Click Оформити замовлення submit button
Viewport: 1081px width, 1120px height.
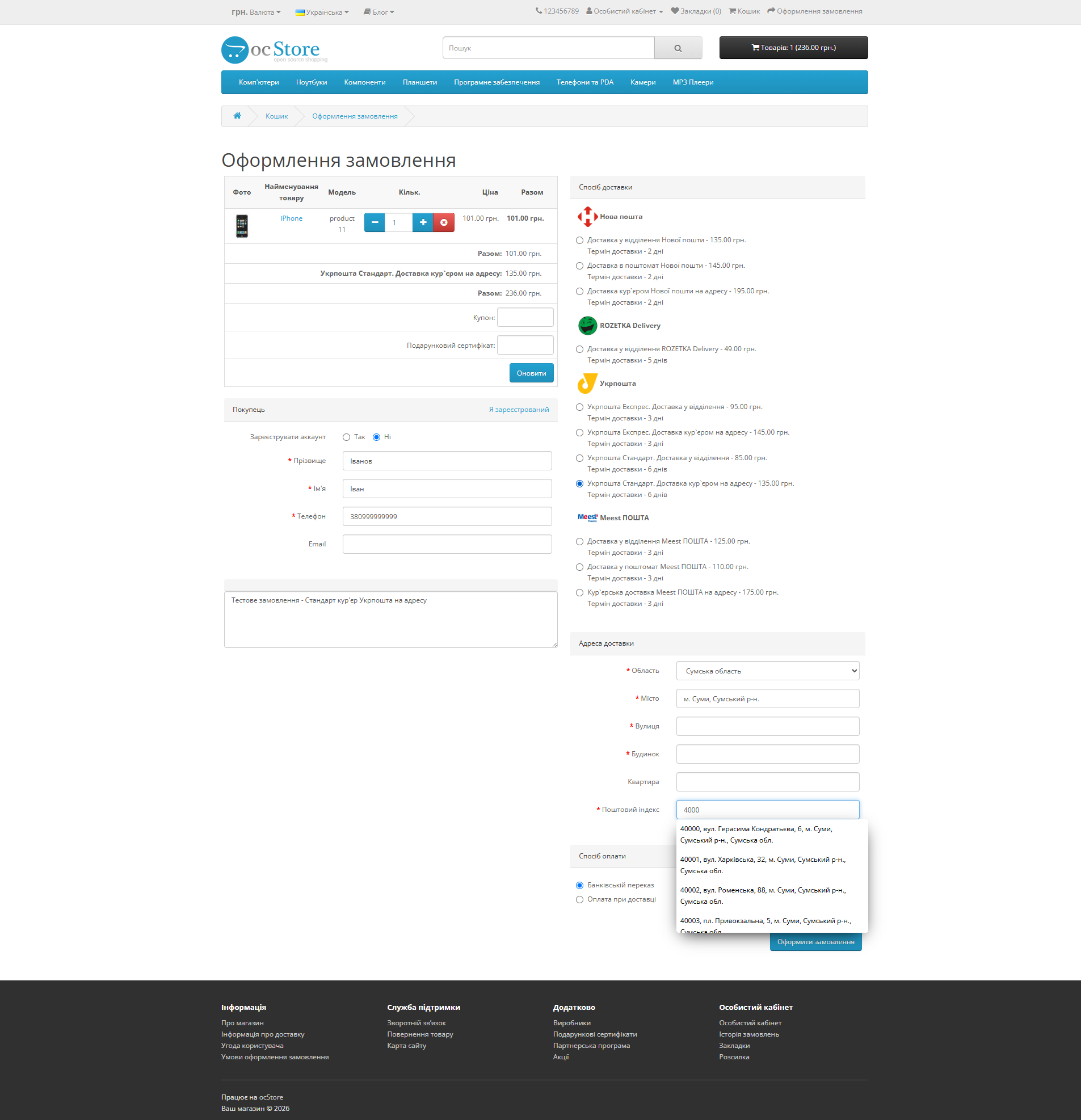(x=815, y=942)
